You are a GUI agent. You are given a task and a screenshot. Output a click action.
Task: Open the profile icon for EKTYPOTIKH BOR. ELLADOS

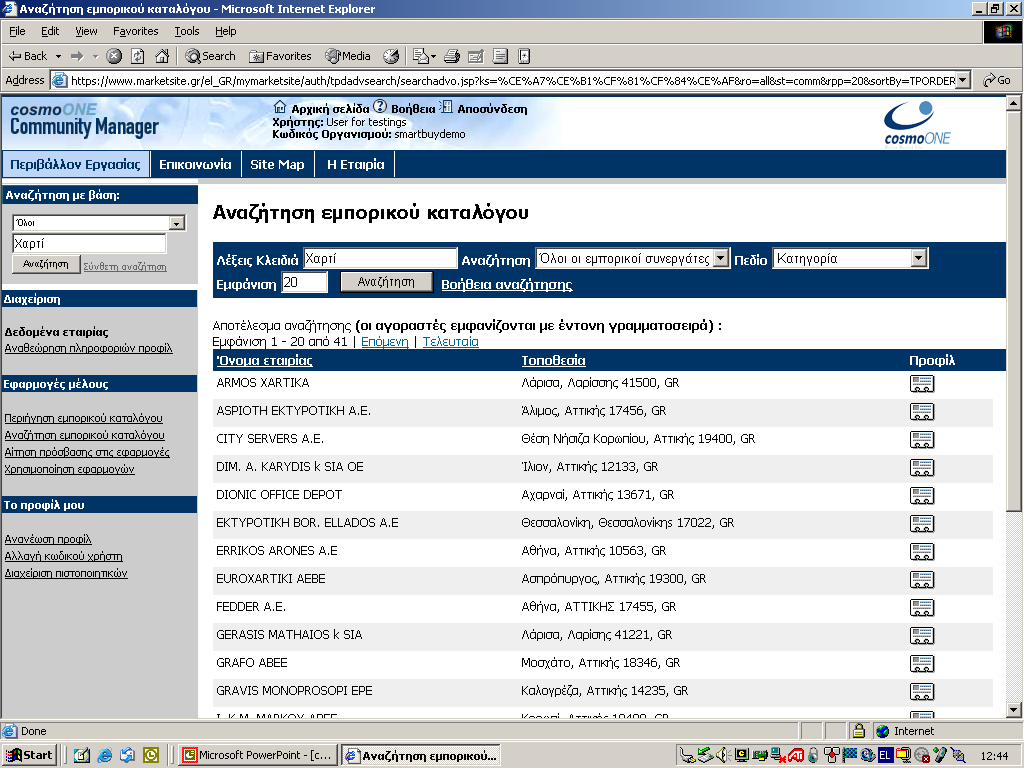pyautogui.click(x=921, y=524)
